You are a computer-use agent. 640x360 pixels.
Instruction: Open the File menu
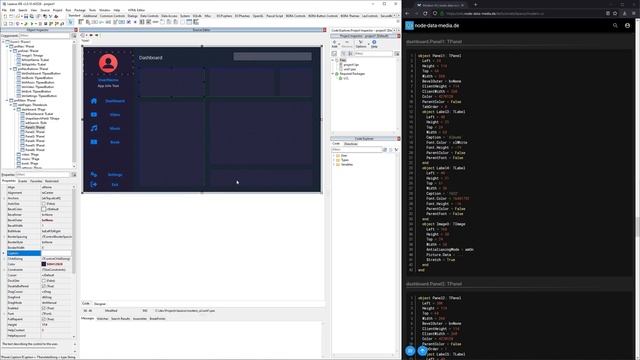click(4, 10)
